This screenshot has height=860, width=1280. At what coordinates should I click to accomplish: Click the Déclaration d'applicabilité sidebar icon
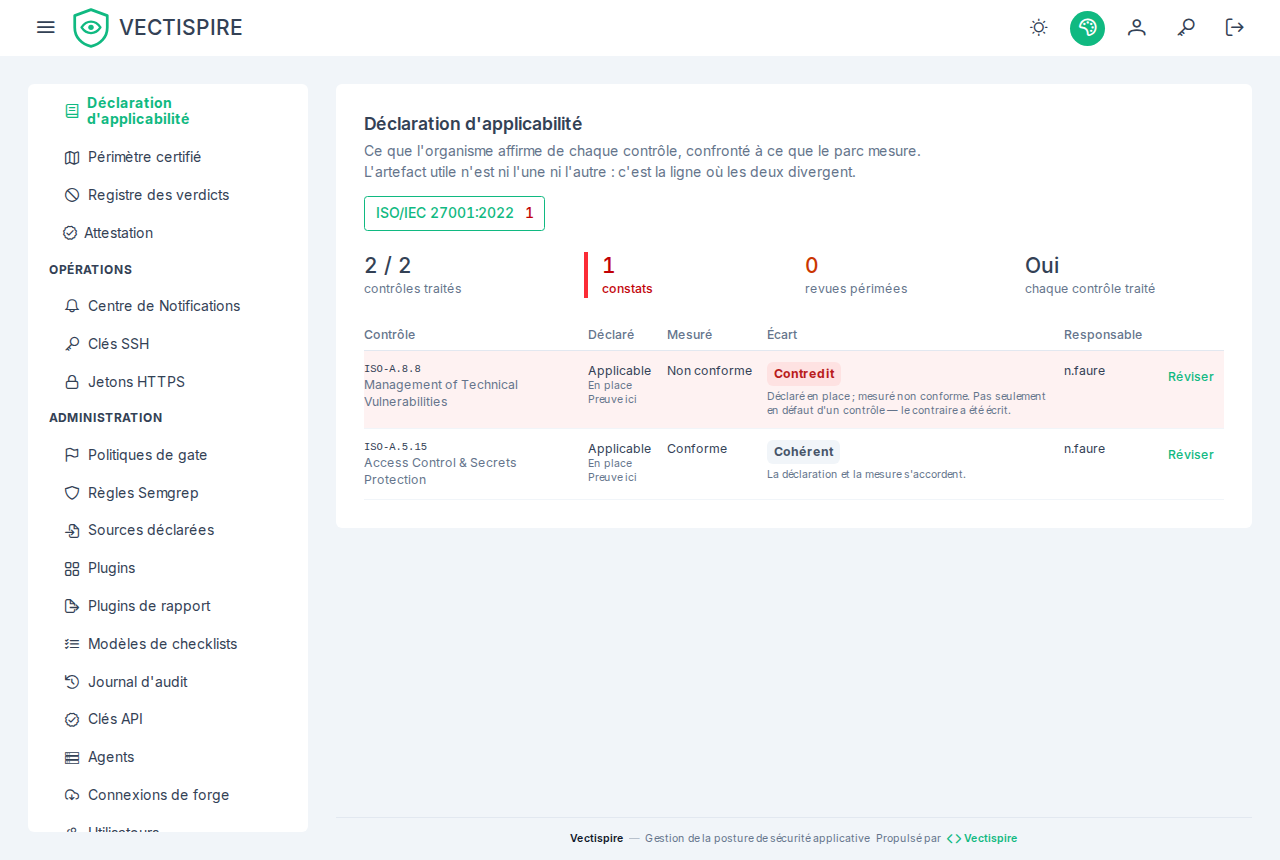(x=72, y=111)
